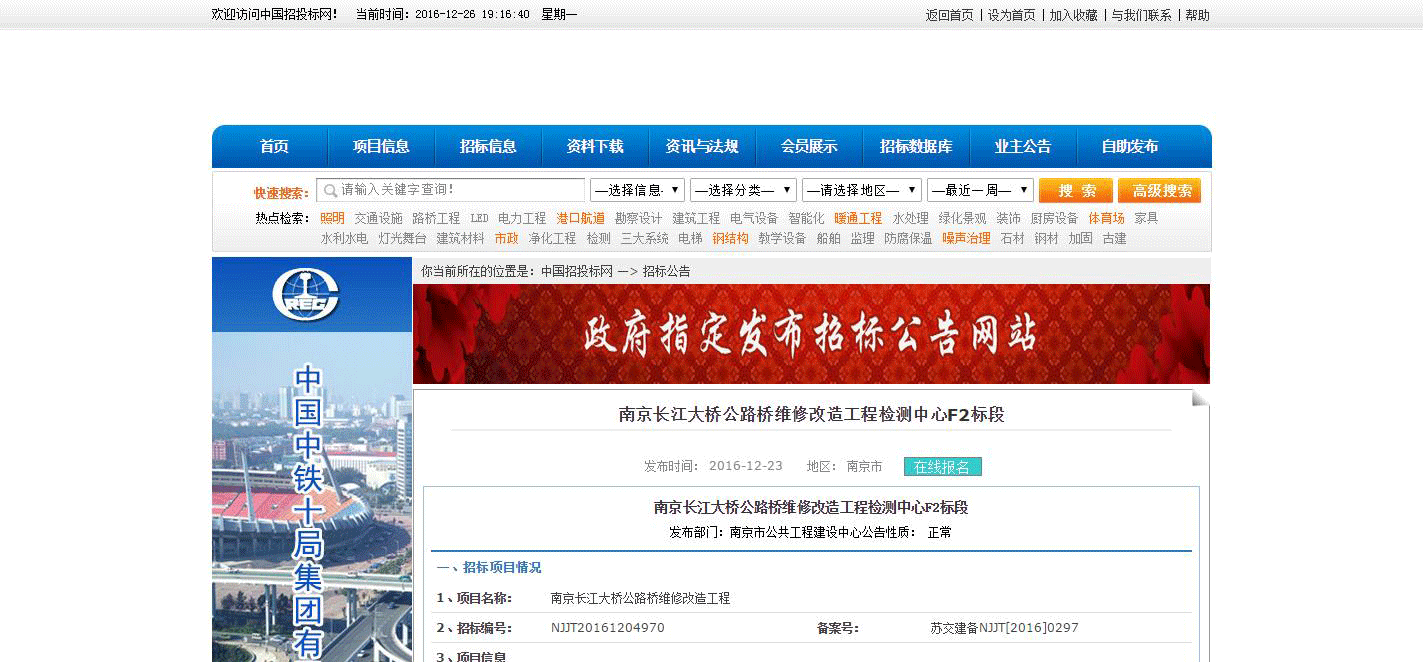This screenshot has width=1423, height=662.
Task: Click the 水利水电 hot search keyword
Action: click(344, 239)
